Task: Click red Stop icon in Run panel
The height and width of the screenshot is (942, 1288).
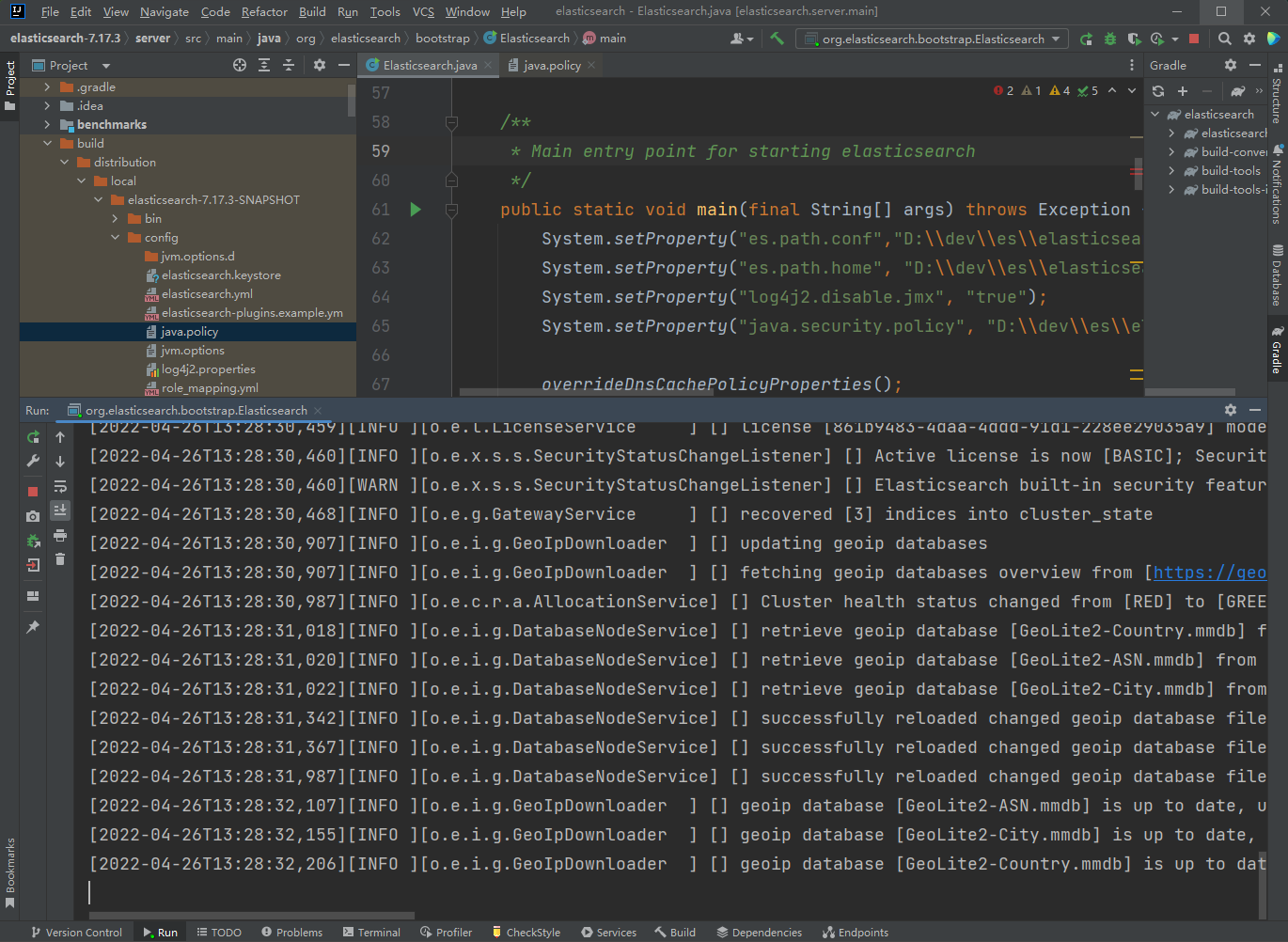Action: point(33,492)
